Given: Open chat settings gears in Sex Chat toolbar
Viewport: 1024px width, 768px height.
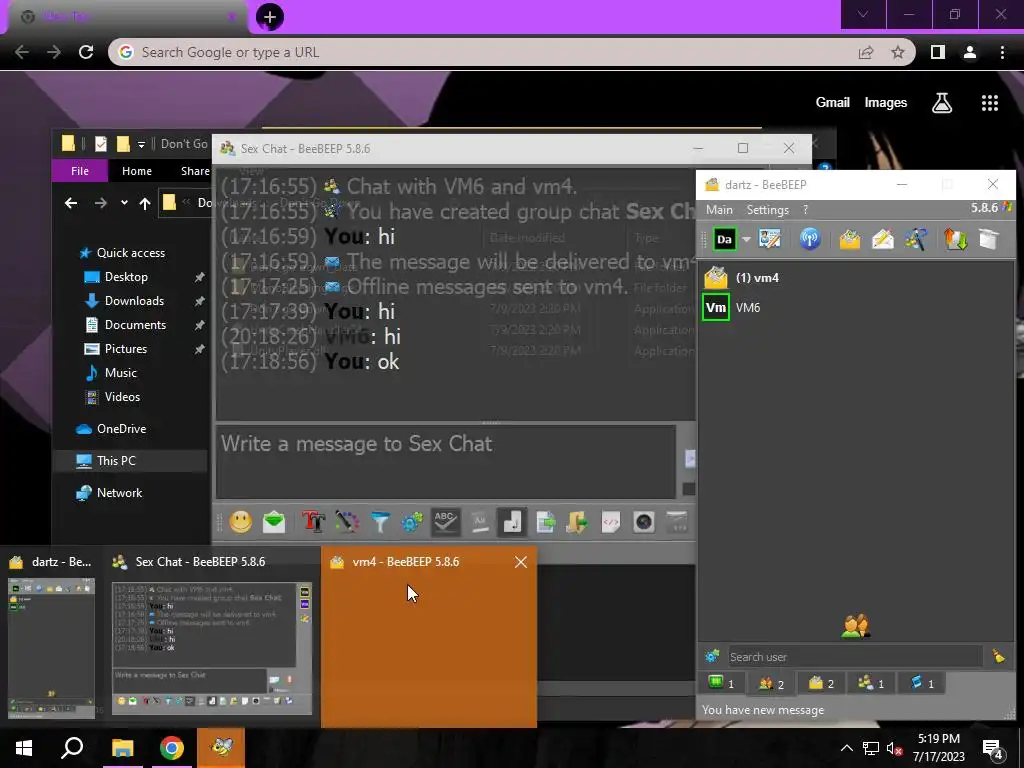Looking at the screenshot, I should click(x=412, y=522).
